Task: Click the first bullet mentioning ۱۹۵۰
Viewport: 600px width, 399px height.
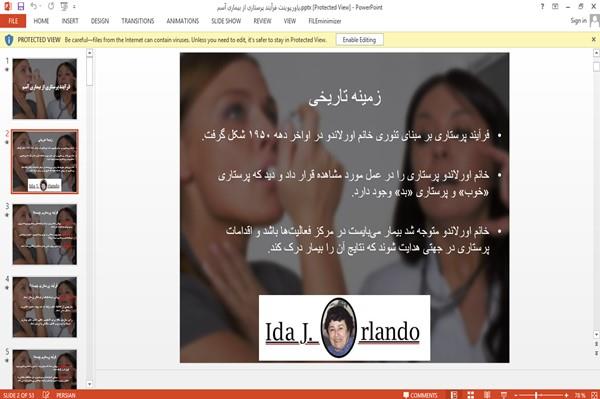Action: pyautogui.click(x=346, y=135)
